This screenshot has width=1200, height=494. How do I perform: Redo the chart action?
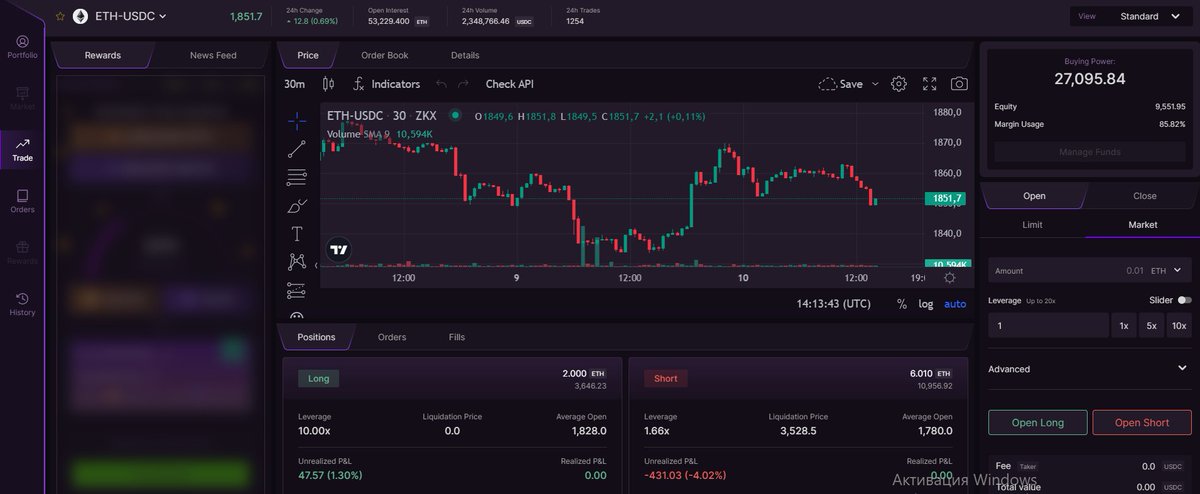(x=463, y=84)
